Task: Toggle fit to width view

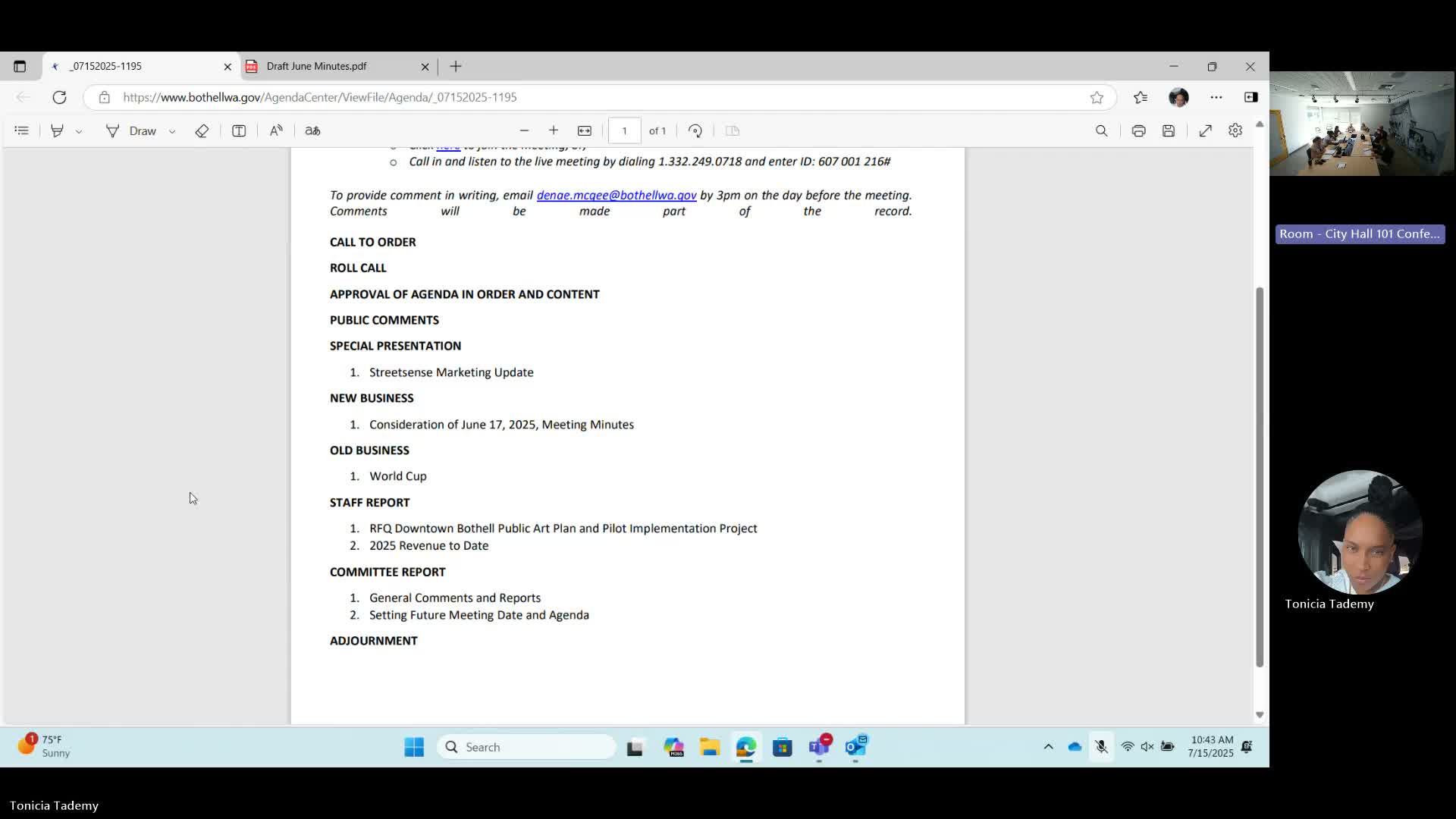Action: pos(585,130)
